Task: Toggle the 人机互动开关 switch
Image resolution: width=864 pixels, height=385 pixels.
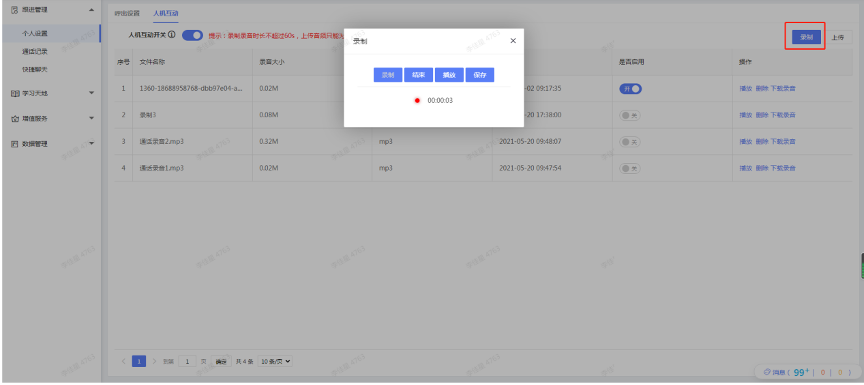Action: 192,35
